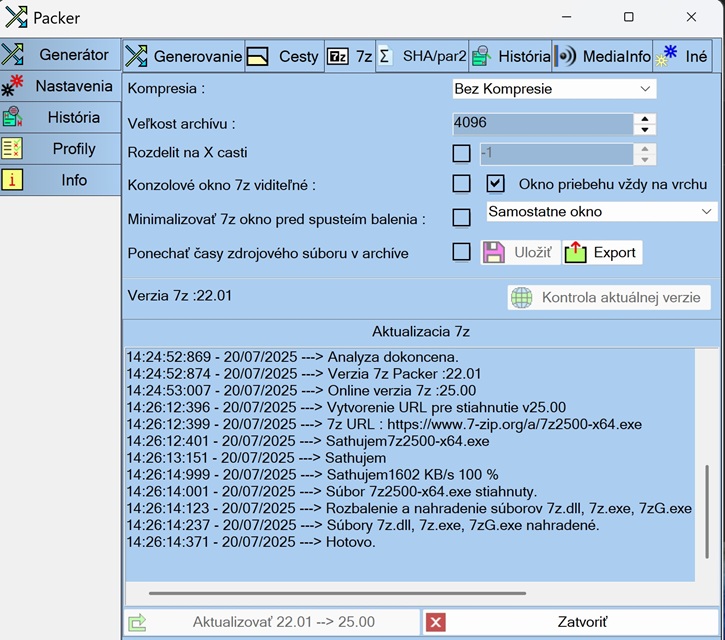The height and width of the screenshot is (640, 725).
Task: Click the Packer app logo icon
Action: pos(16,17)
